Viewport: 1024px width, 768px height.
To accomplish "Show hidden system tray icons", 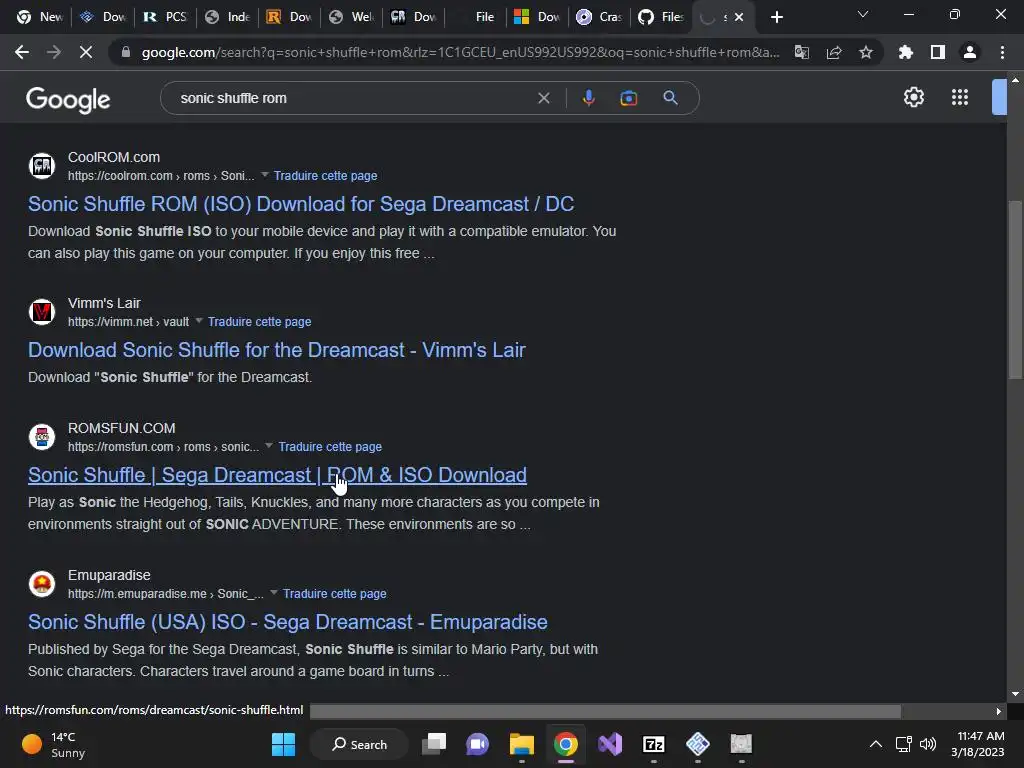I will click(876, 744).
